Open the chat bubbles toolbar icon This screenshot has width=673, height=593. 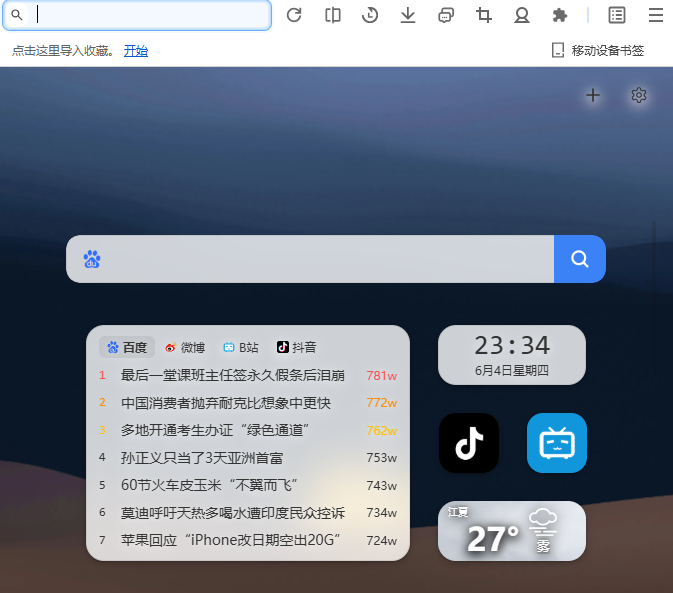pyautogui.click(x=446, y=15)
